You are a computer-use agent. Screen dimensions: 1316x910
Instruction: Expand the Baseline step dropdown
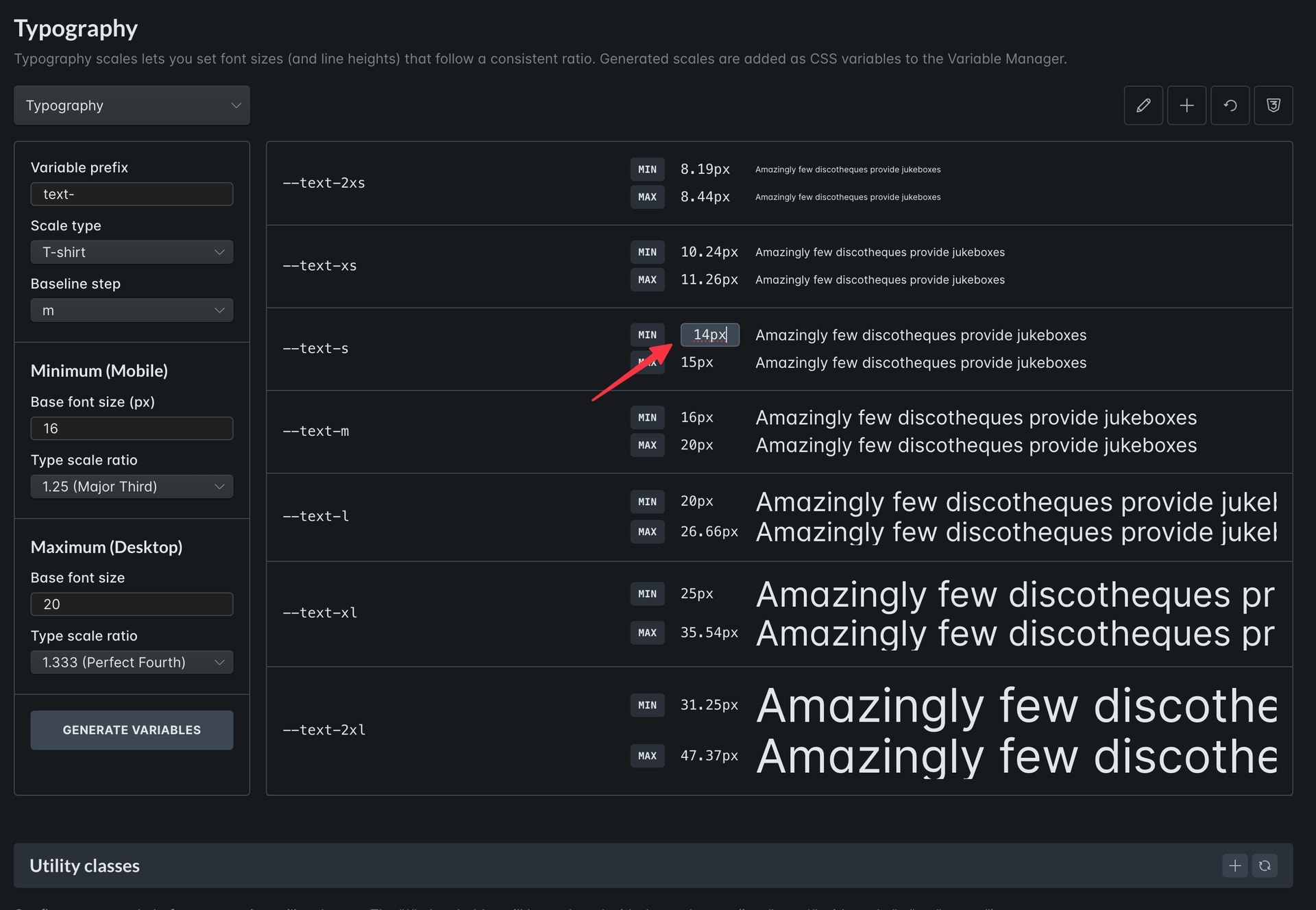[x=132, y=310]
